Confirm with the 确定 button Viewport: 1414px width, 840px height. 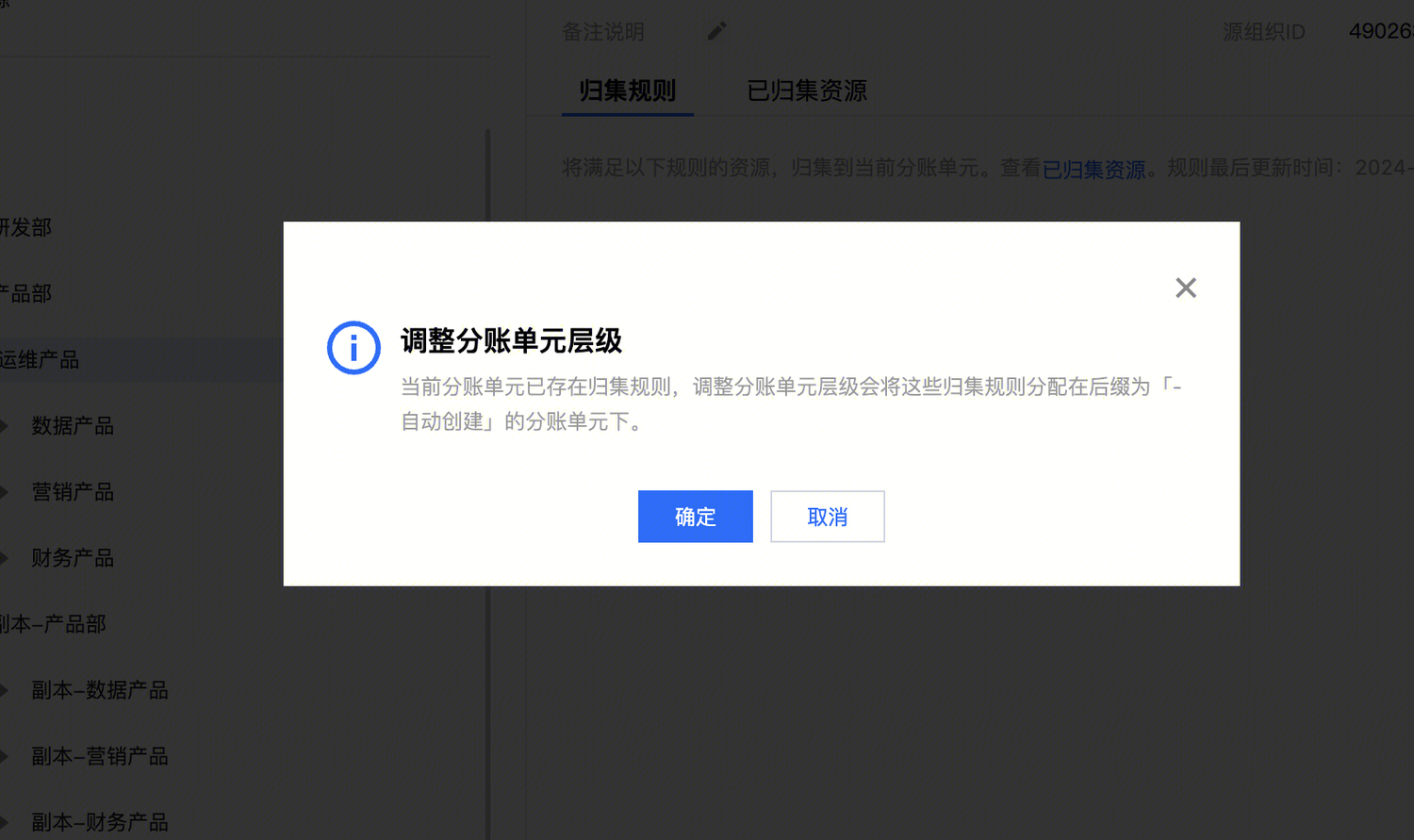(696, 517)
